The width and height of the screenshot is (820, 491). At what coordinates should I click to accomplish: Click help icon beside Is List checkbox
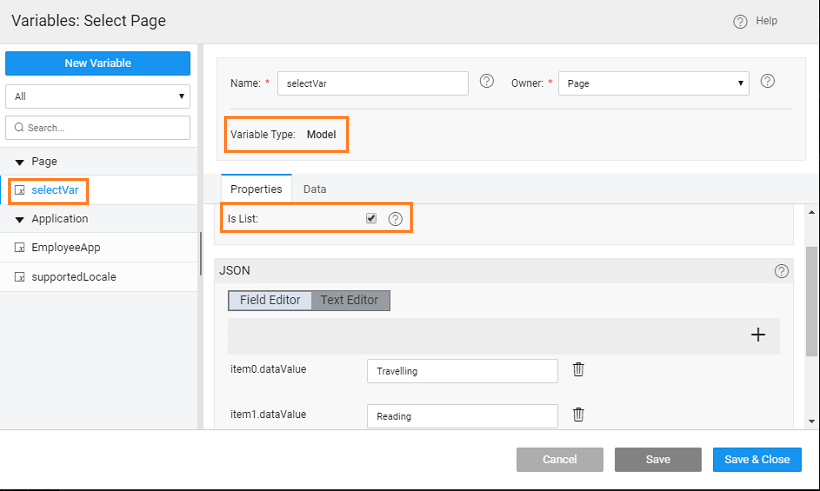(395, 219)
